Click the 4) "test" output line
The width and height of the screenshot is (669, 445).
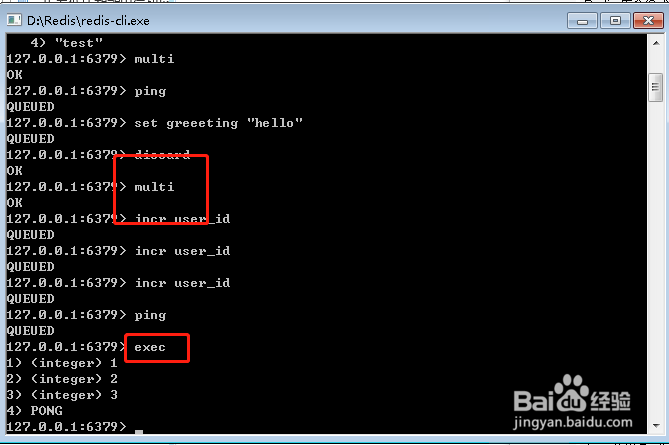pos(66,43)
